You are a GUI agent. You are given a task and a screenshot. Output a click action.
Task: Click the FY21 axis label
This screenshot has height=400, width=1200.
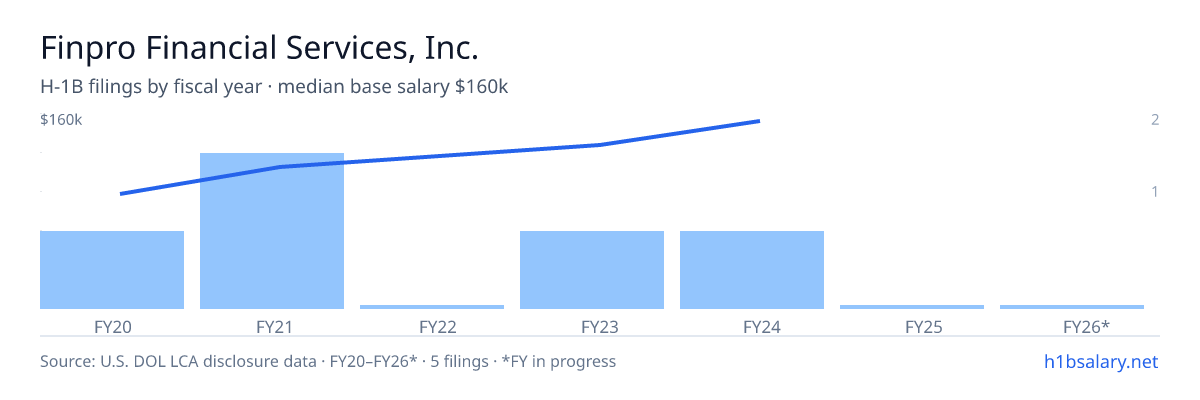[272, 326]
